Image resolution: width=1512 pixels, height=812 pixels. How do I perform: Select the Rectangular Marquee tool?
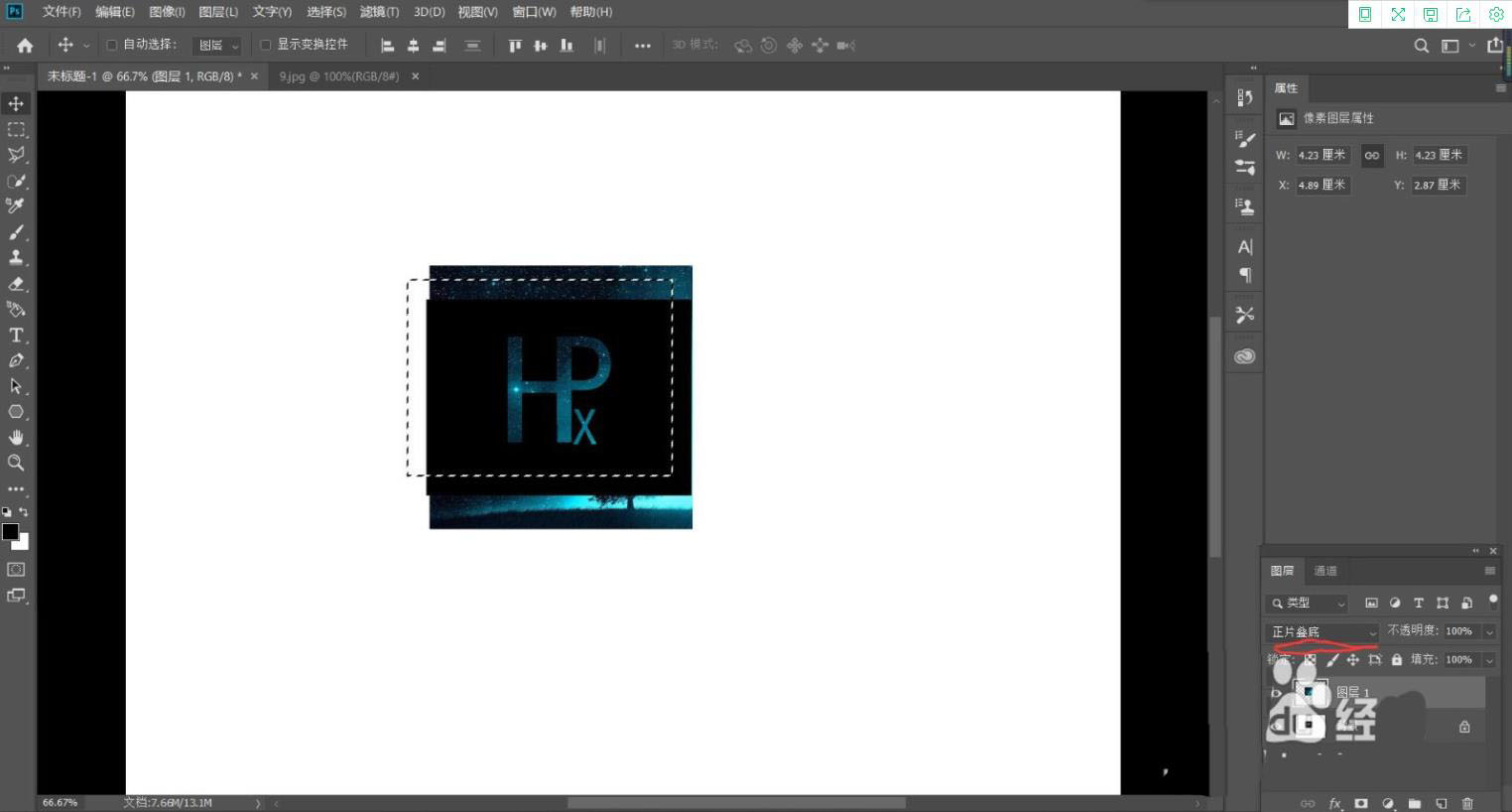(x=16, y=129)
